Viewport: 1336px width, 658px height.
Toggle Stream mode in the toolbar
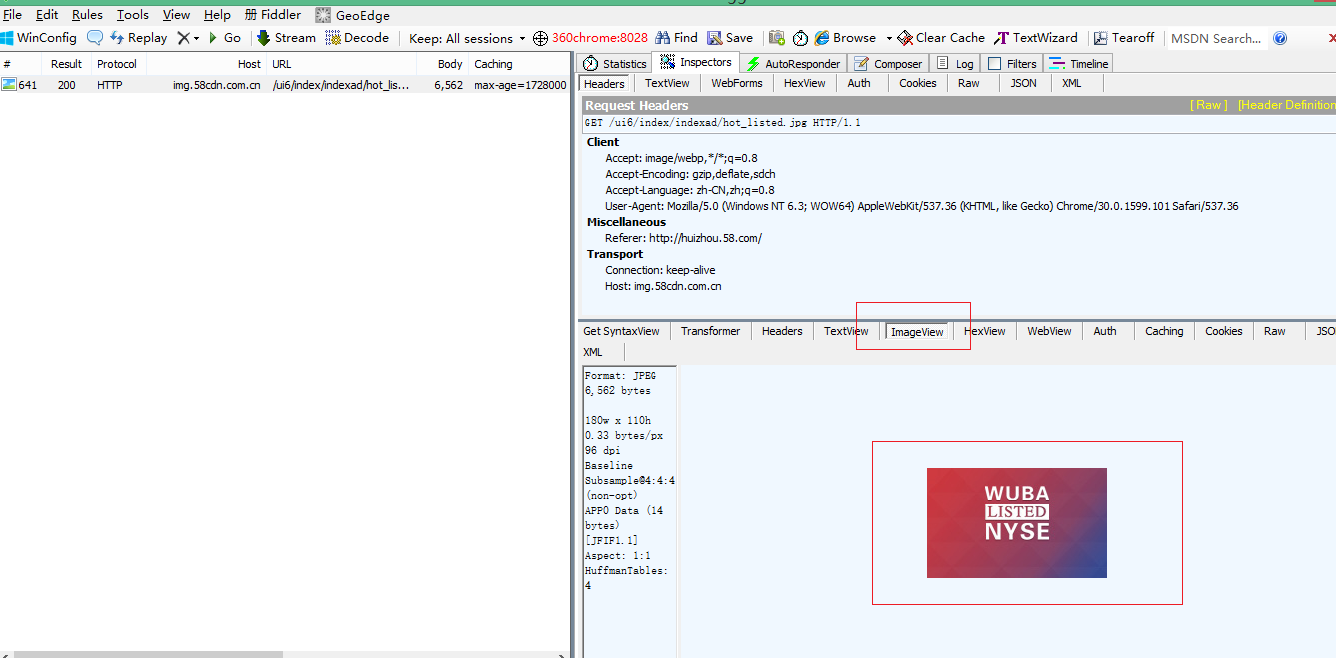(286, 38)
